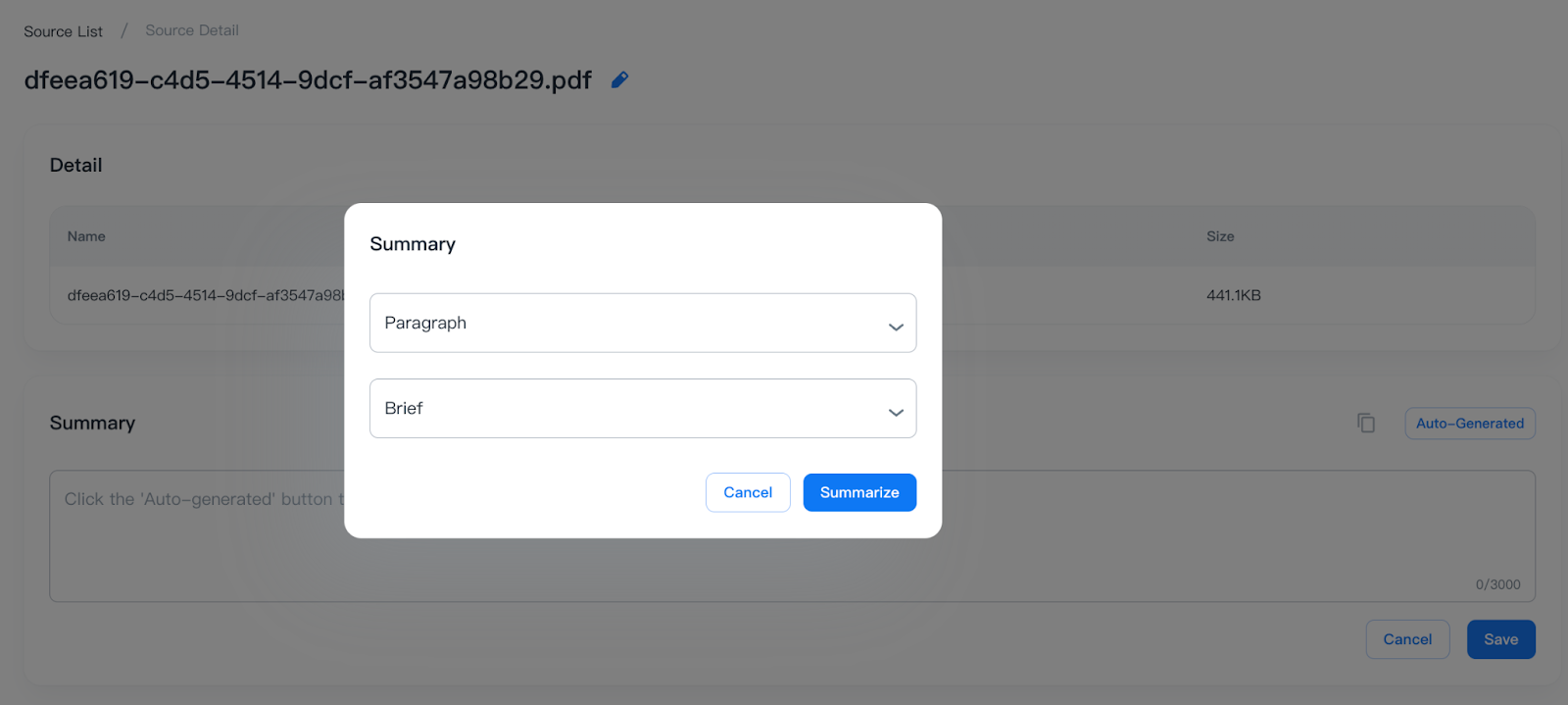Click the copy summary icon
This screenshot has height=705, width=1568.
[1365, 423]
